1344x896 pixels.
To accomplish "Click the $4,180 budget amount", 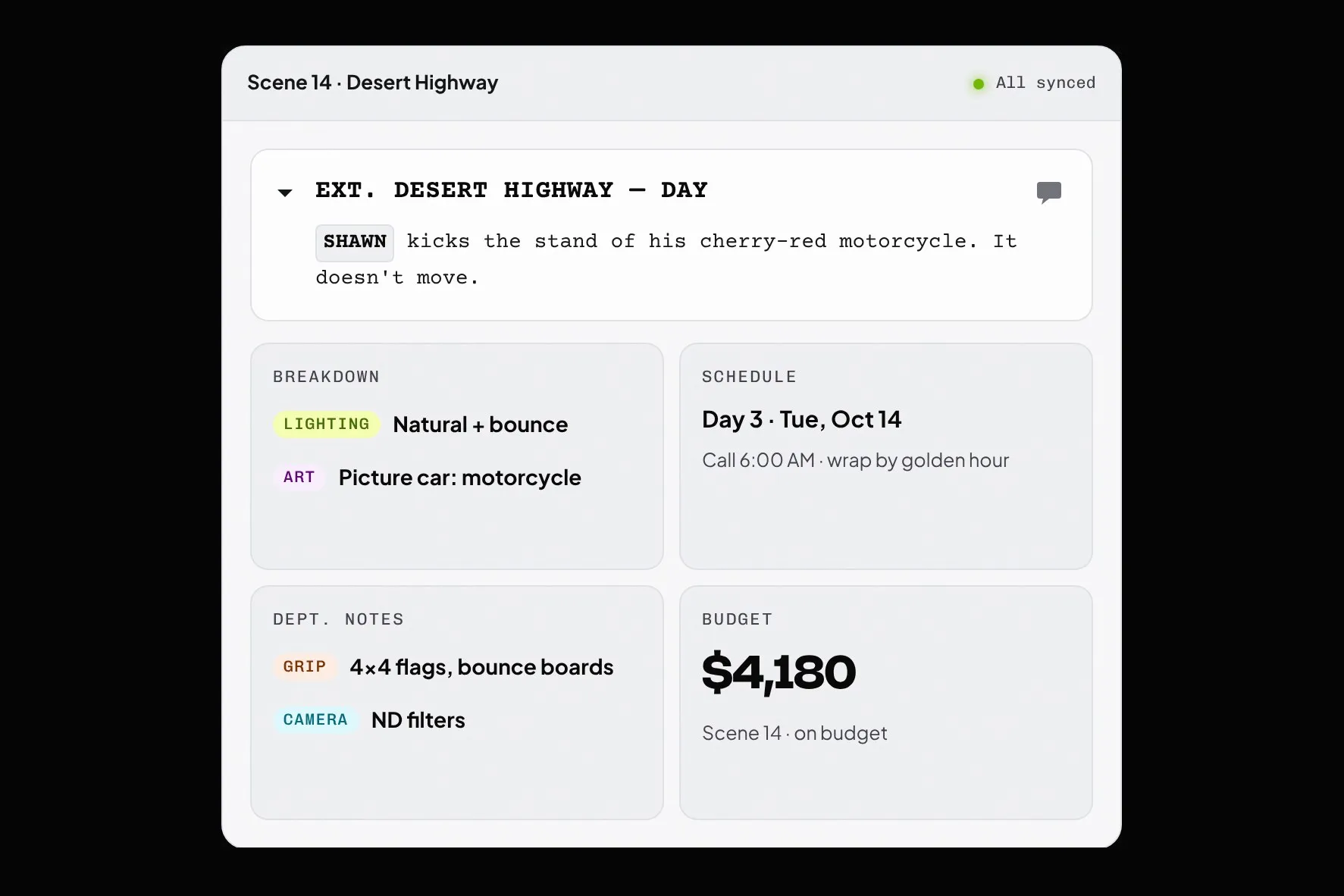I will (779, 672).
